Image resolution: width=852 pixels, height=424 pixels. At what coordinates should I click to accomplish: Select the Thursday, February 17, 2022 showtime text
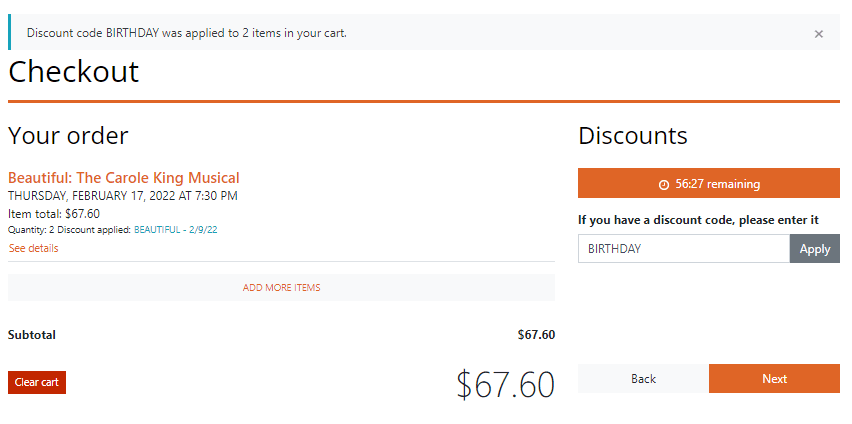[123, 196]
